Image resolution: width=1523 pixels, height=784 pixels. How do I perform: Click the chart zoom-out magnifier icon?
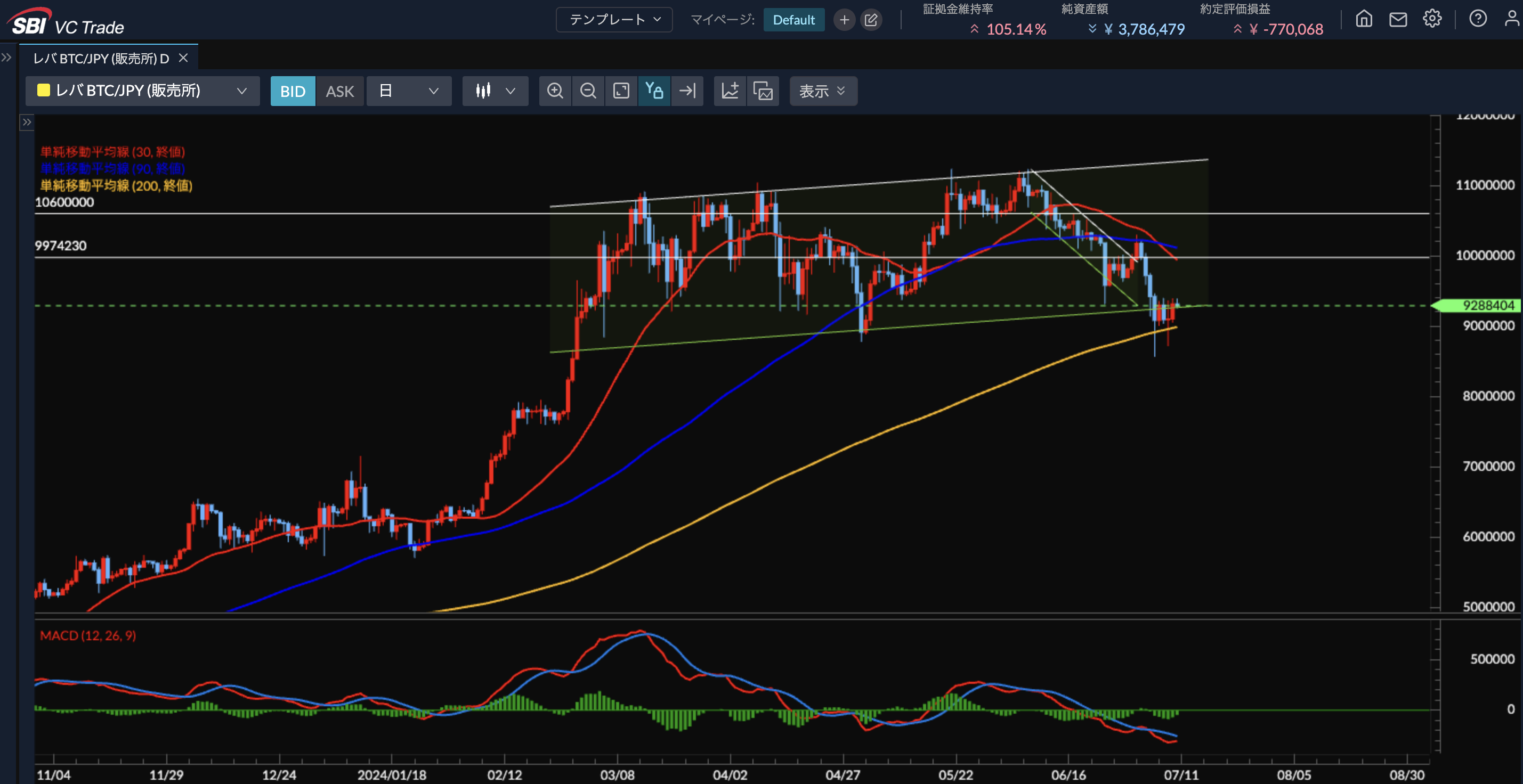[588, 91]
